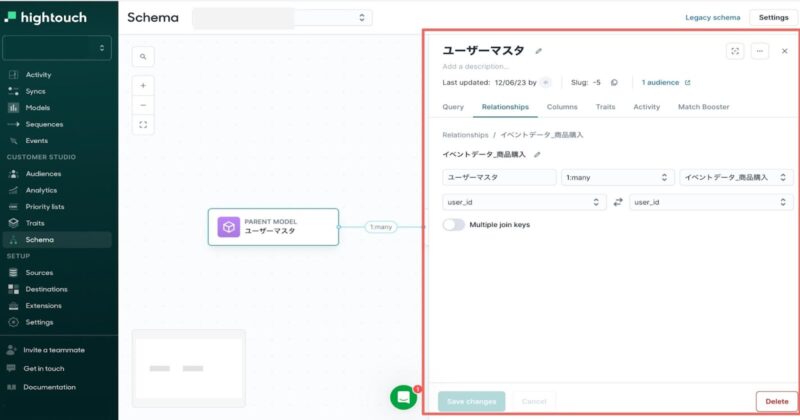Click the purple parent model cube icon
This screenshot has width=800, height=420.
pyautogui.click(x=229, y=227)
